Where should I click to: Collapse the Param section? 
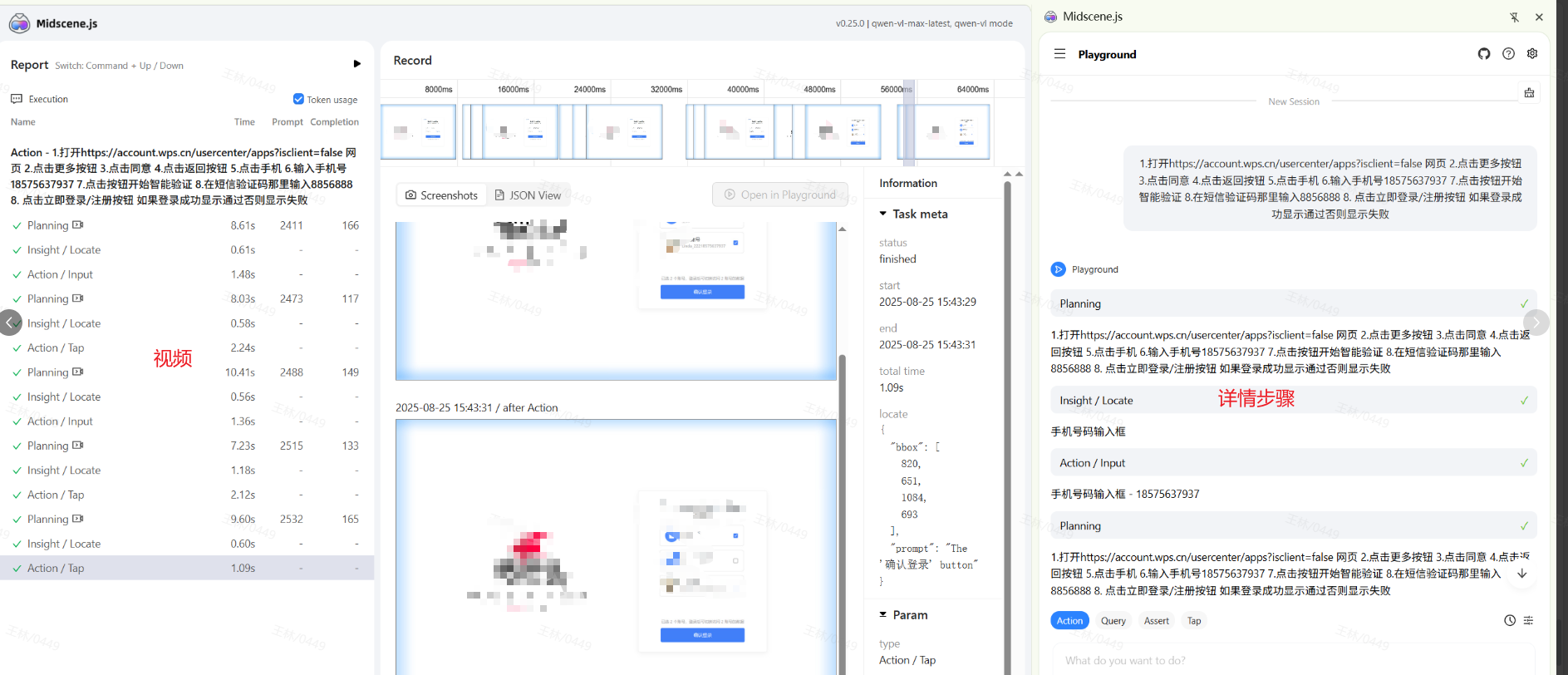(x=882, y=614)
